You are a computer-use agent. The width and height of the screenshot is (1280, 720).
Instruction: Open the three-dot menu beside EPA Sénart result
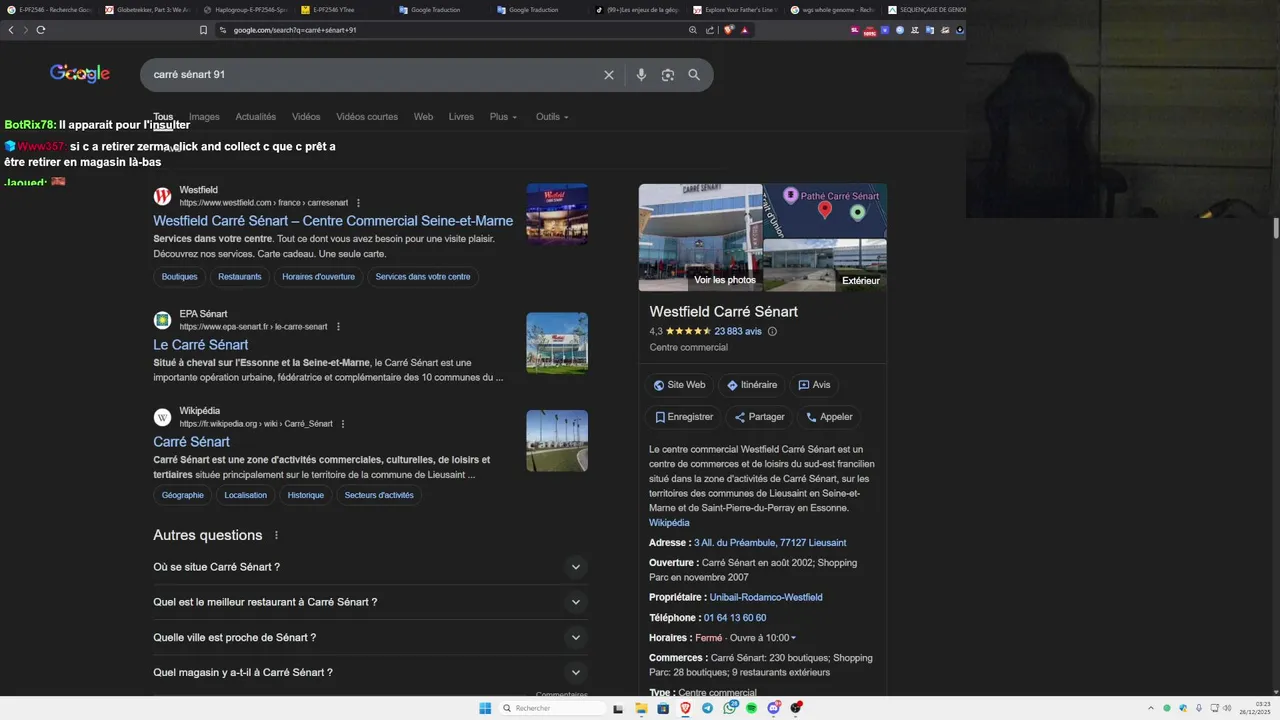(338, 327)
